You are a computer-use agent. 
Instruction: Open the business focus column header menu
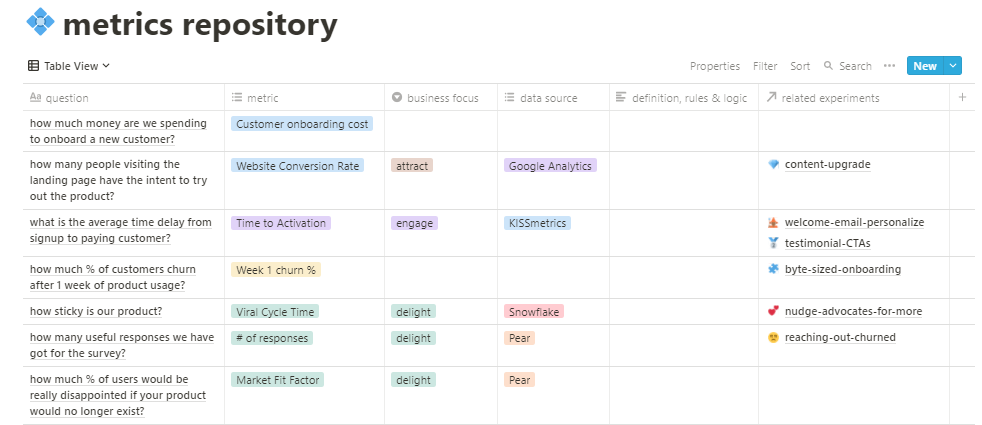pos(441,98)
